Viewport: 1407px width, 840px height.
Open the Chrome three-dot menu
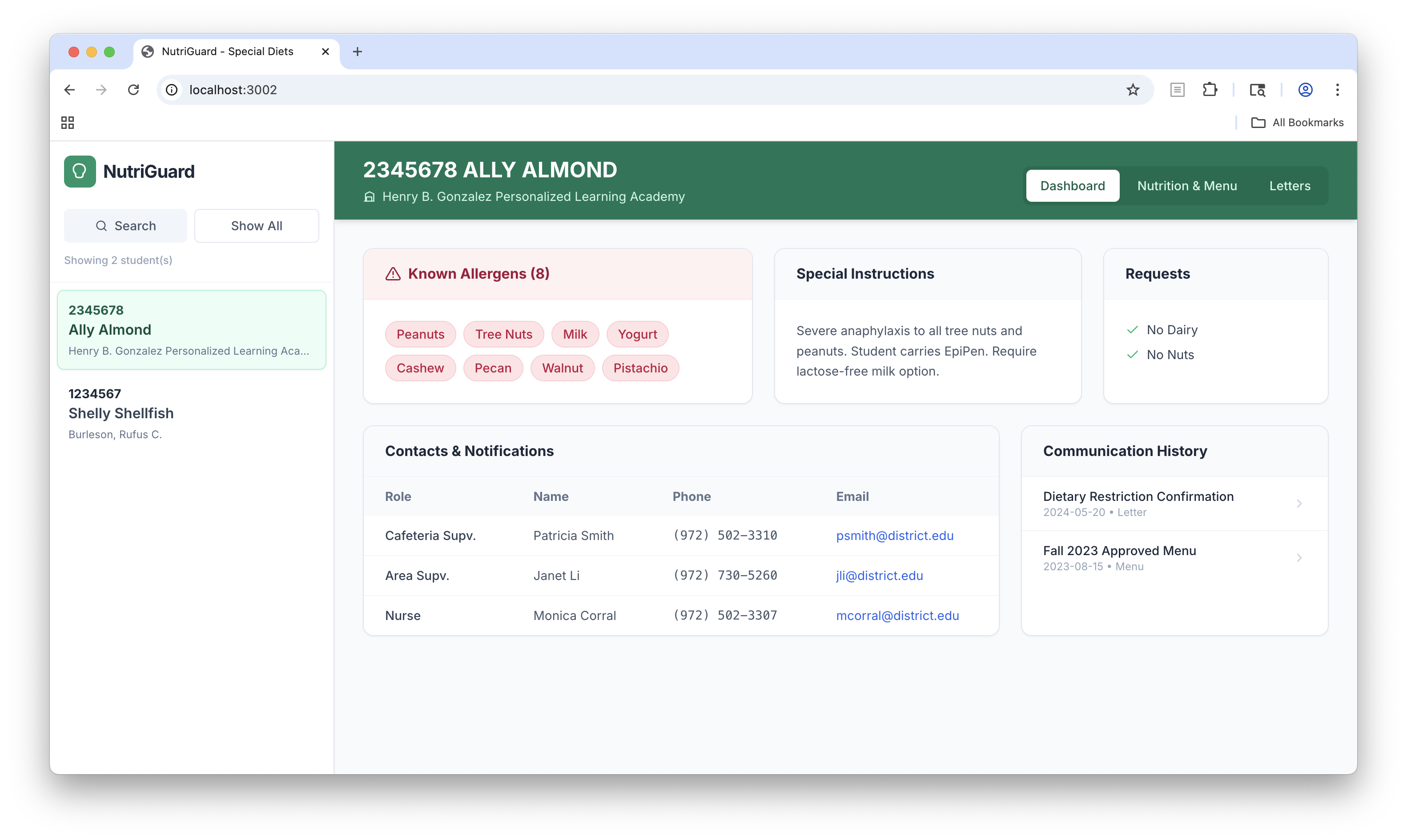point(1337,89)
